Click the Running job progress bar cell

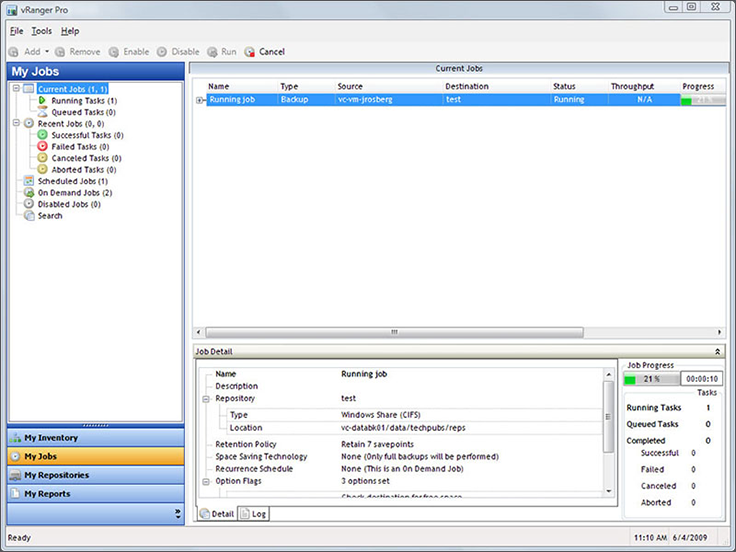click(703, 100)
